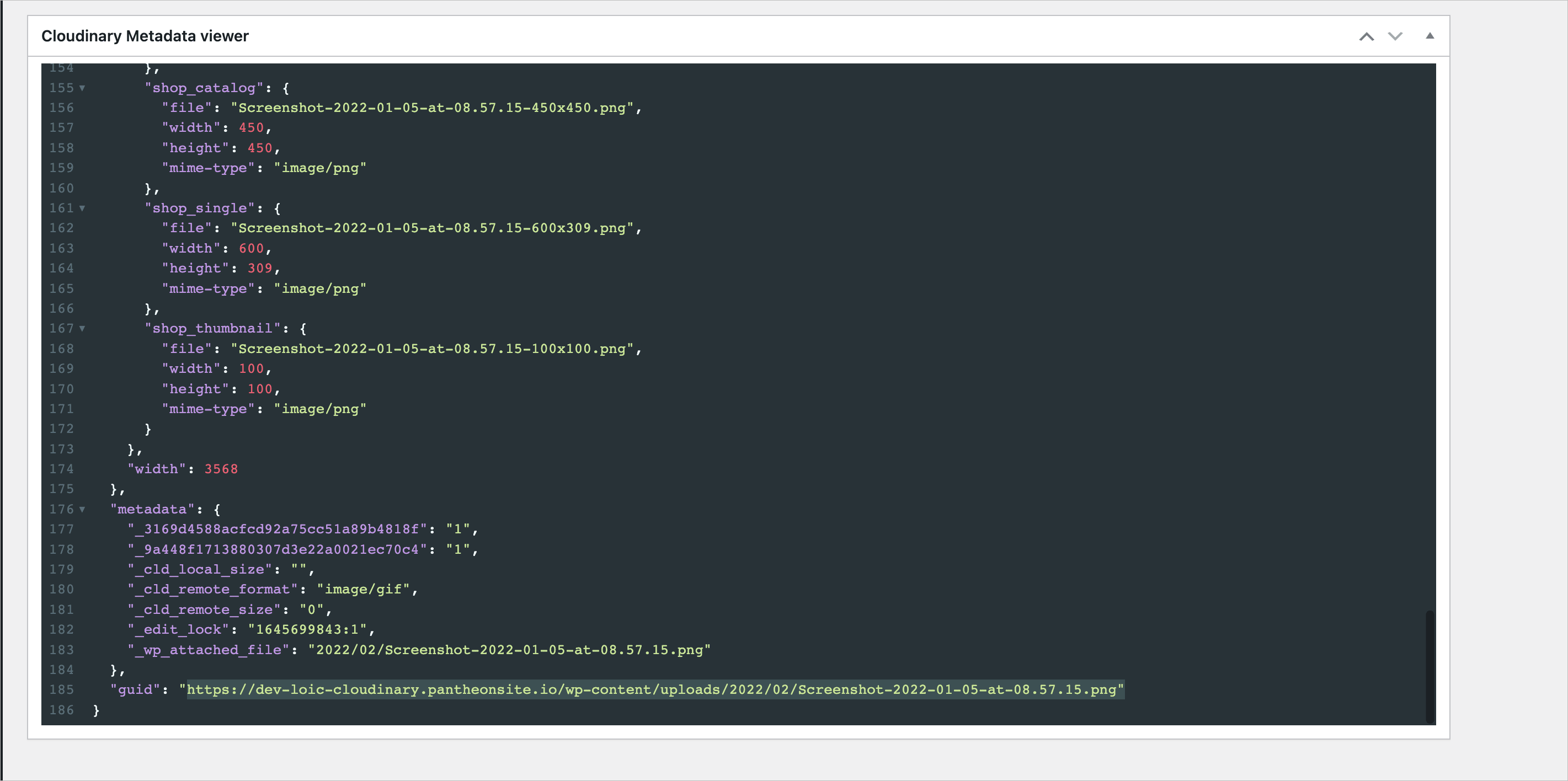This screenshot has width=1568, height=781.
Task: Collapse the Cloudinary Metadata viewer panel
Action: coord(1430,36)
